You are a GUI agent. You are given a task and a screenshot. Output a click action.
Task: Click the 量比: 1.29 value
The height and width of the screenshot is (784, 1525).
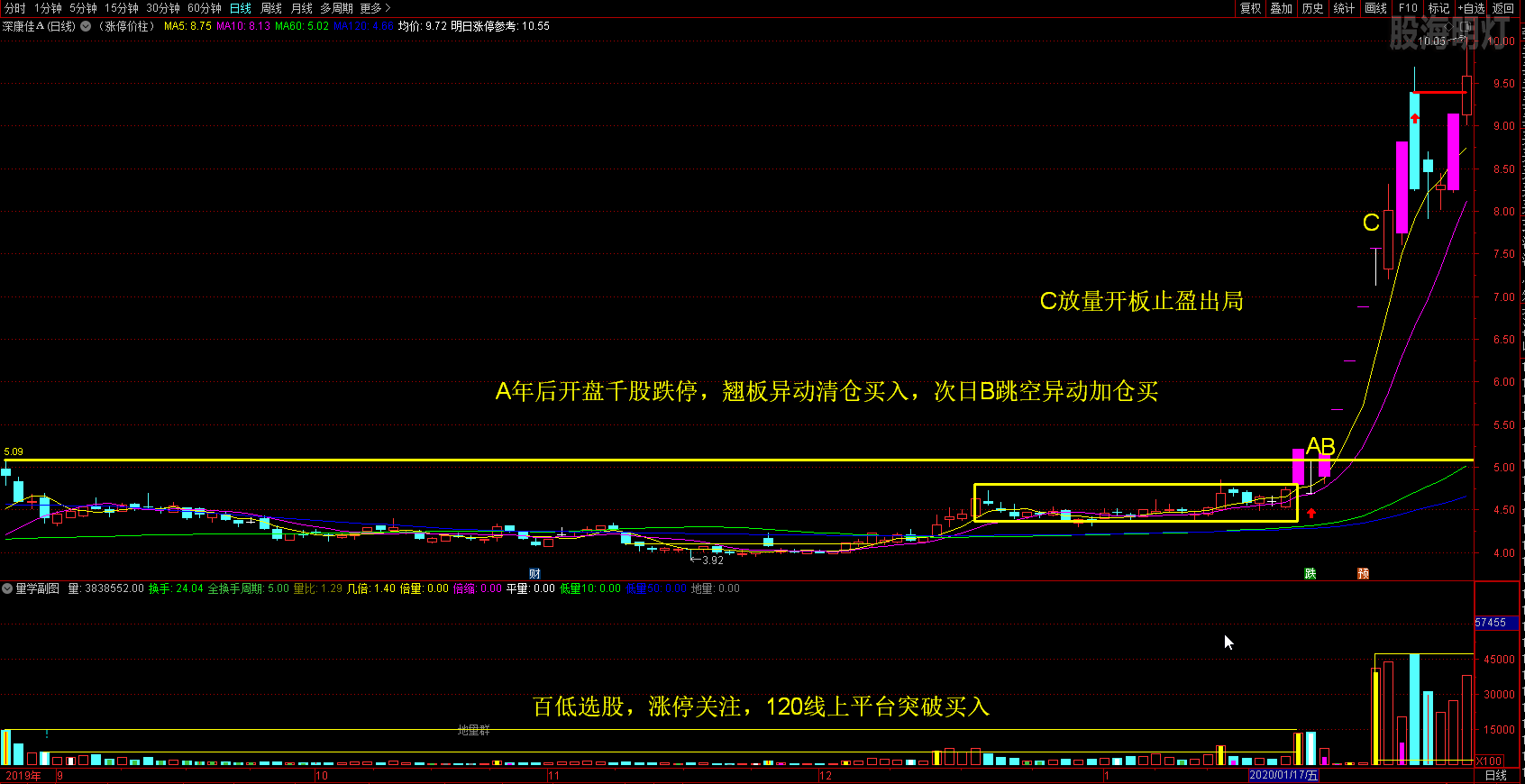pyautogui.click(x=318, y=588)
